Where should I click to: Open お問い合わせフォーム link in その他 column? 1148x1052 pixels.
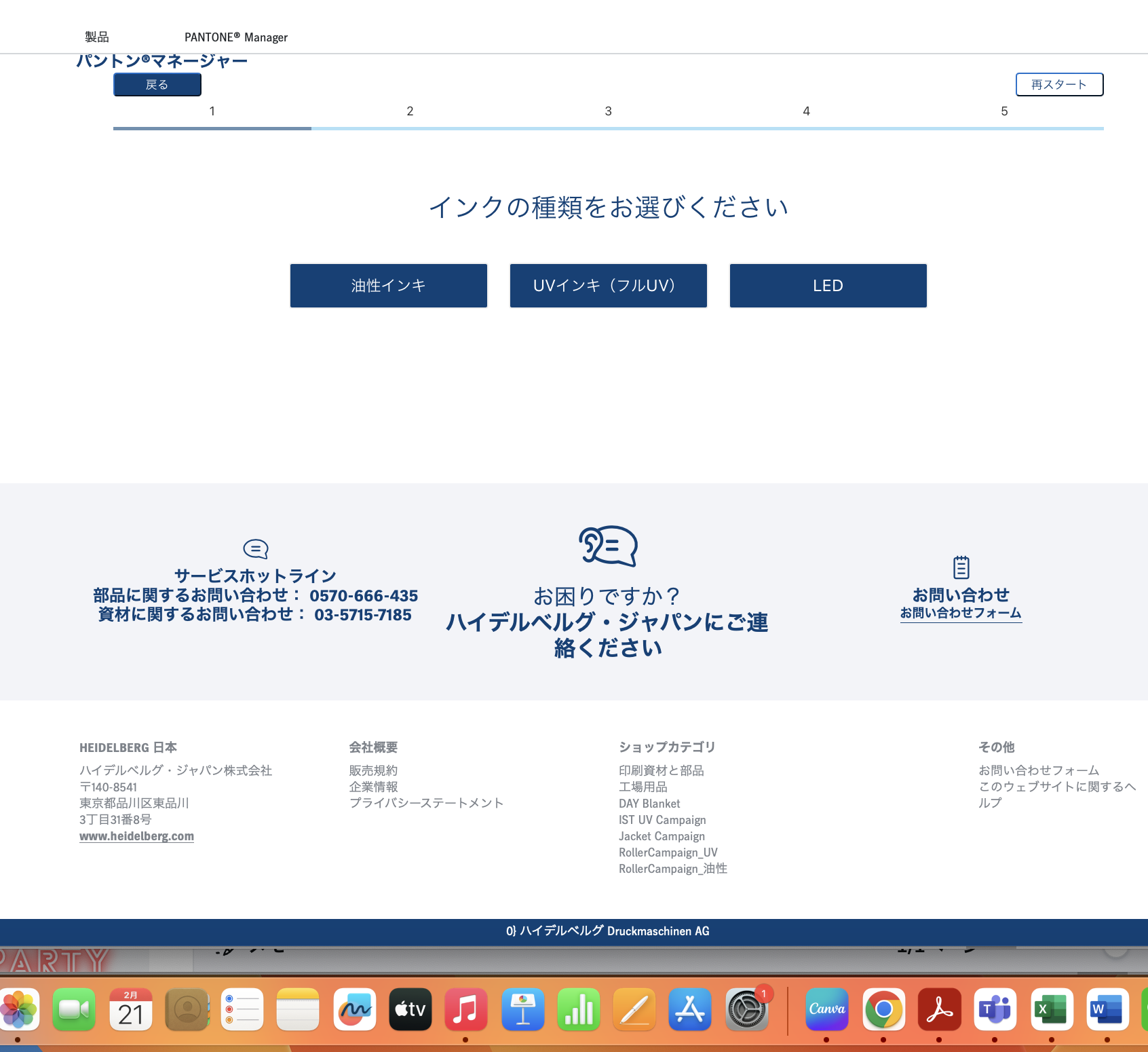point(1039,770)
